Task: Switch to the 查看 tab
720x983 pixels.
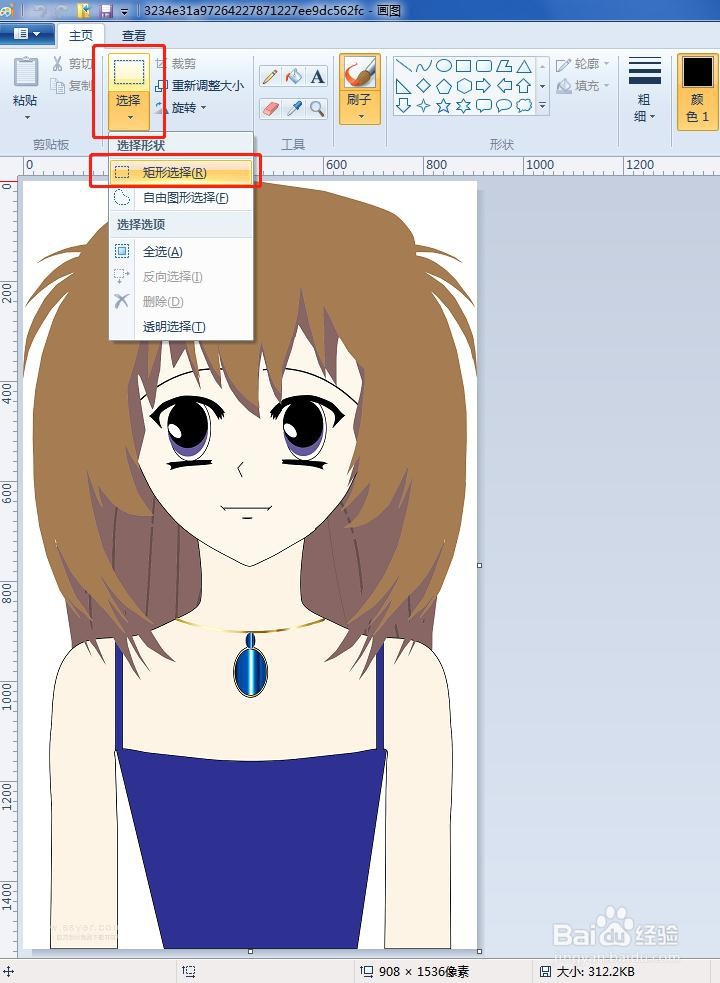Action: coord(134,36)
